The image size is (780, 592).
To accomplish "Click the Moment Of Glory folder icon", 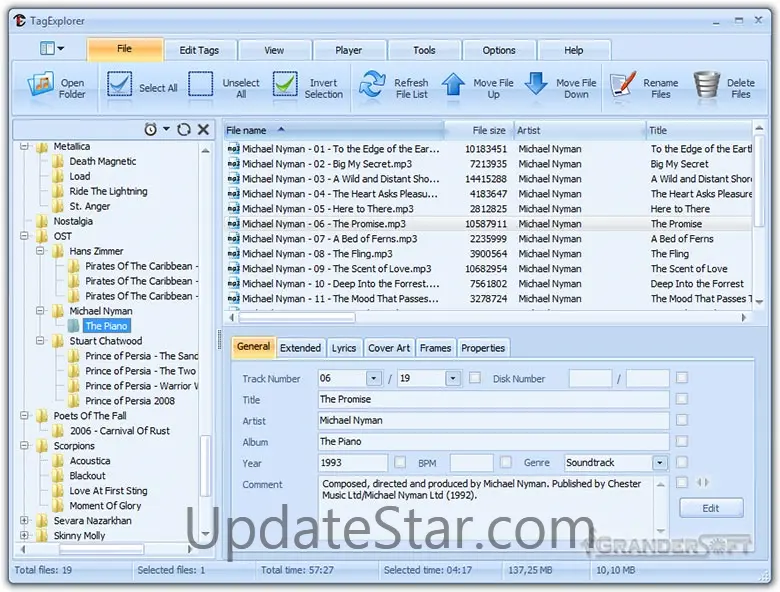I will (x=58, y=505).
